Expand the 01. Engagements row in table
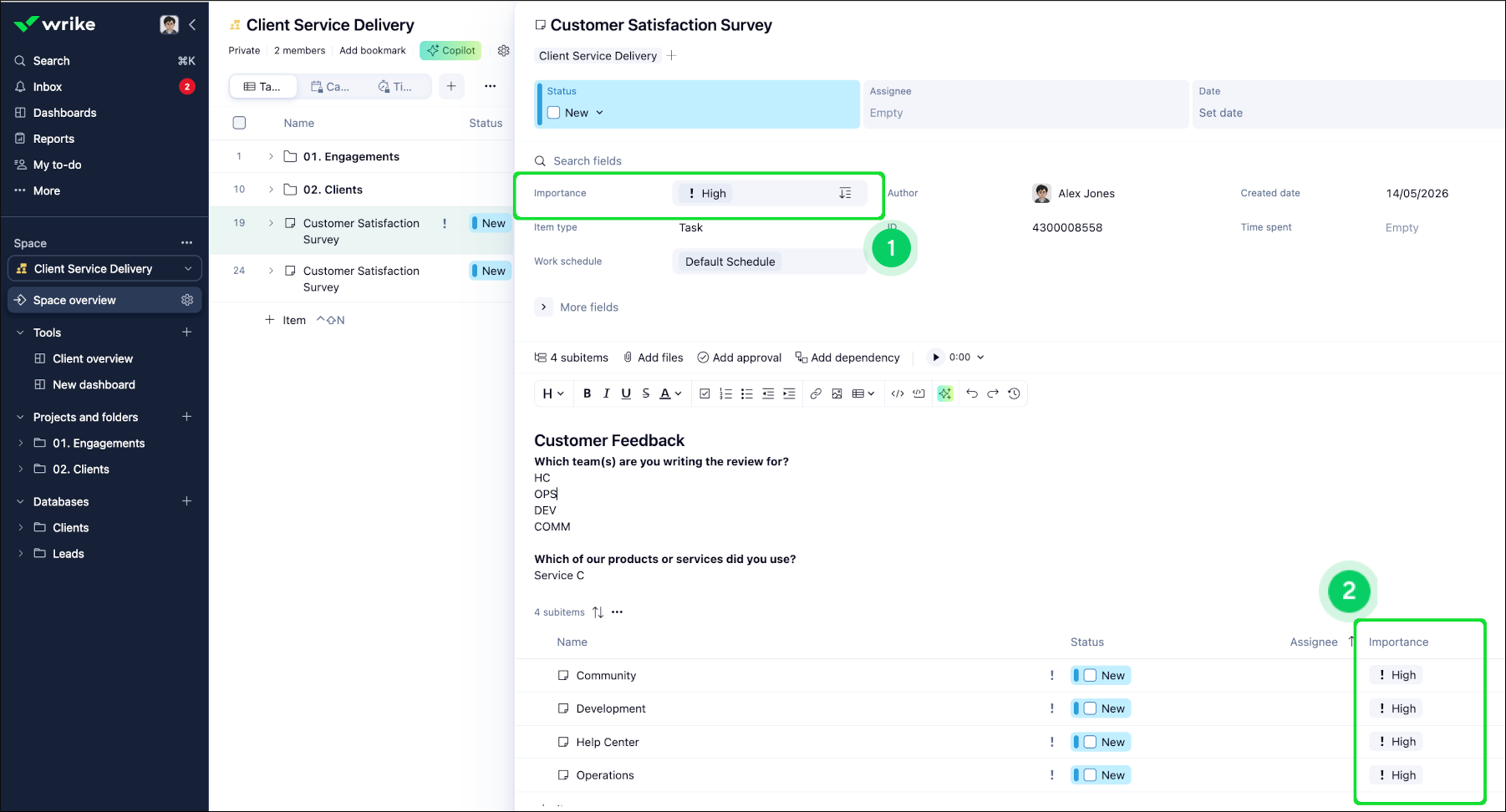1506x812 pixels. coord(271,156)
